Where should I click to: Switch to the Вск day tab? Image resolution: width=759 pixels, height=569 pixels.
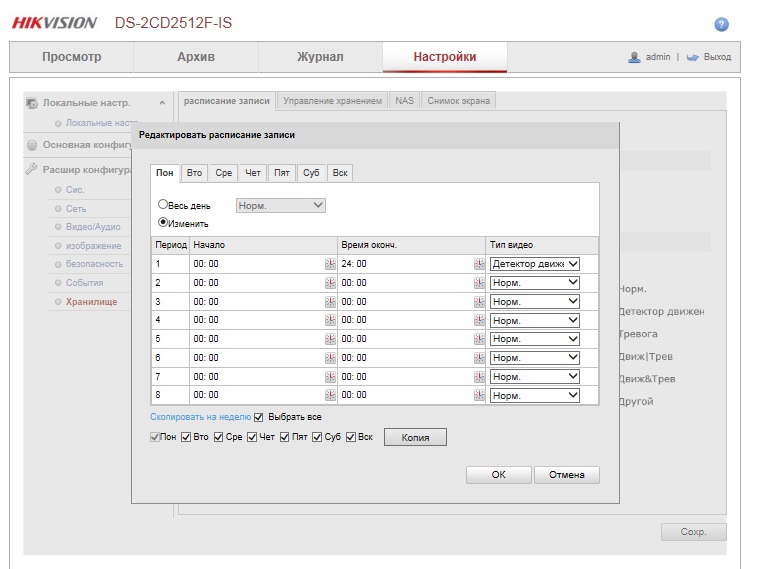pos(340,173)
